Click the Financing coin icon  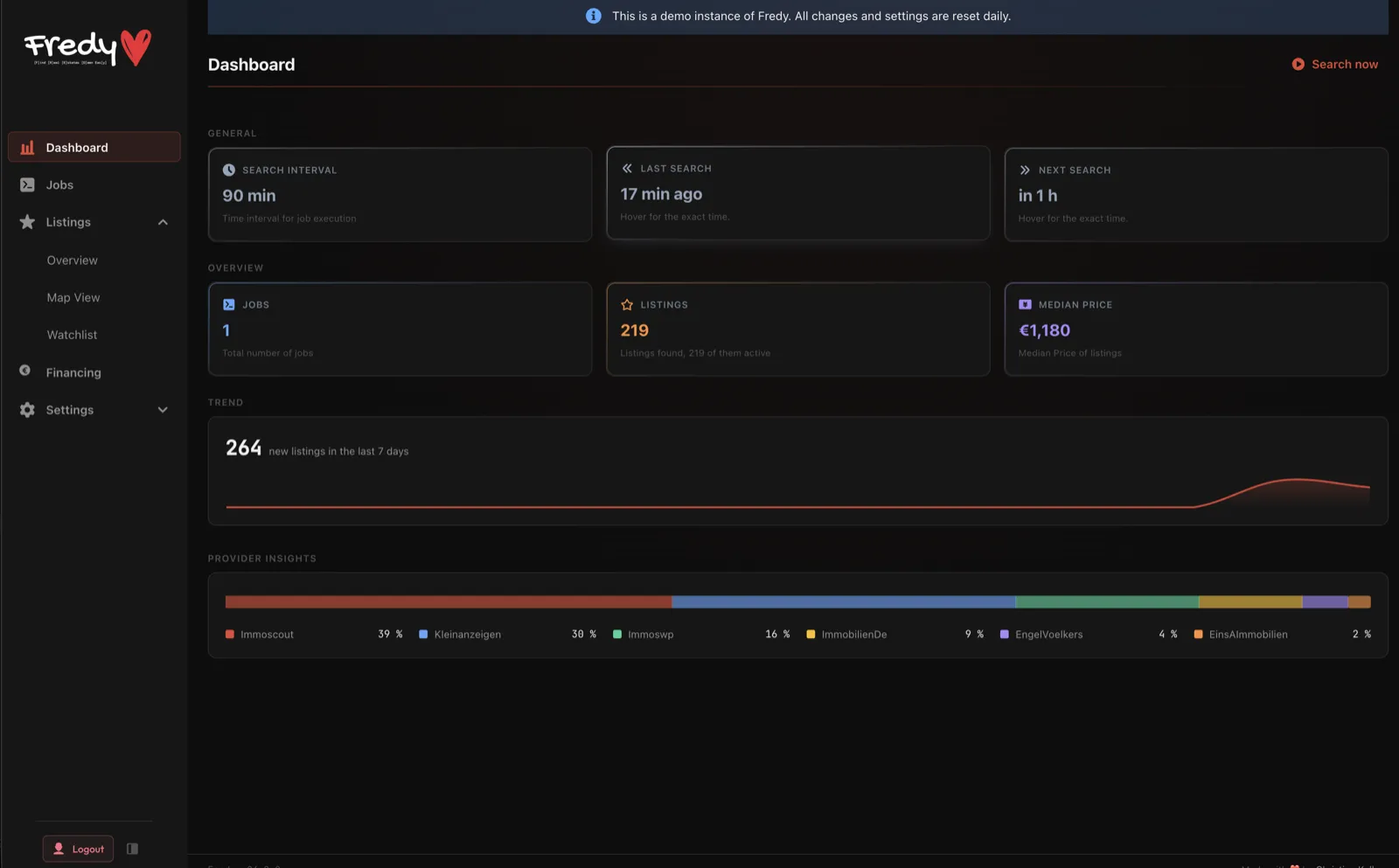(25, 371)
